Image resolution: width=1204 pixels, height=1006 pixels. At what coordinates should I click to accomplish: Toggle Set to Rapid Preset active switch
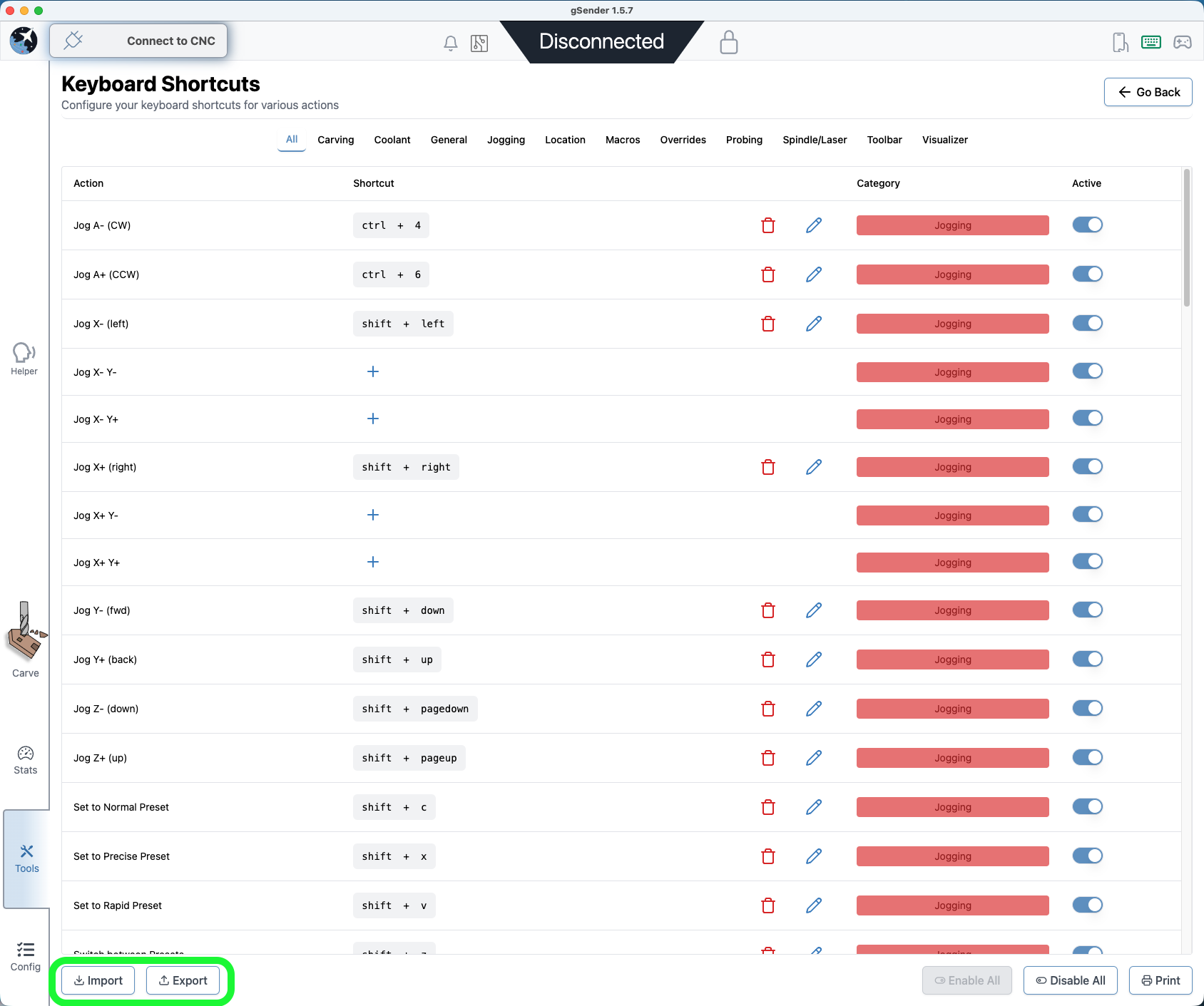pos(1087,905)
